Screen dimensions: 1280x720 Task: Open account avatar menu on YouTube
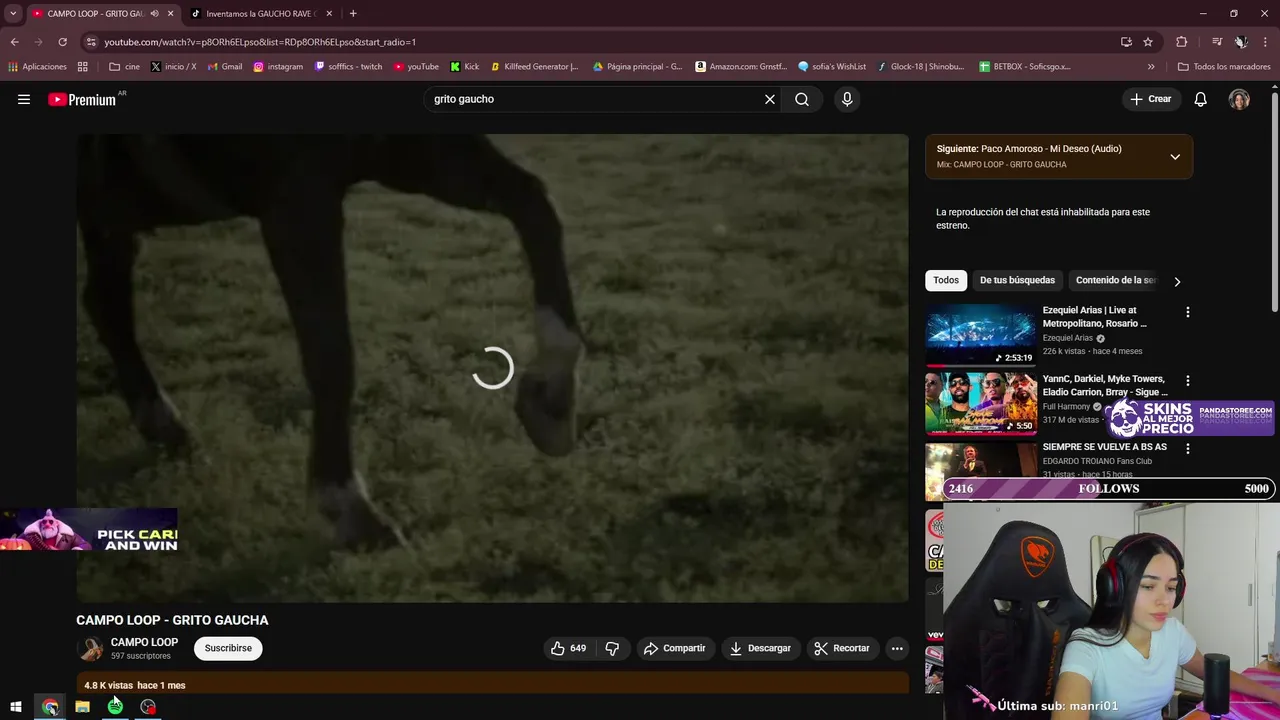pos(1239,99)
